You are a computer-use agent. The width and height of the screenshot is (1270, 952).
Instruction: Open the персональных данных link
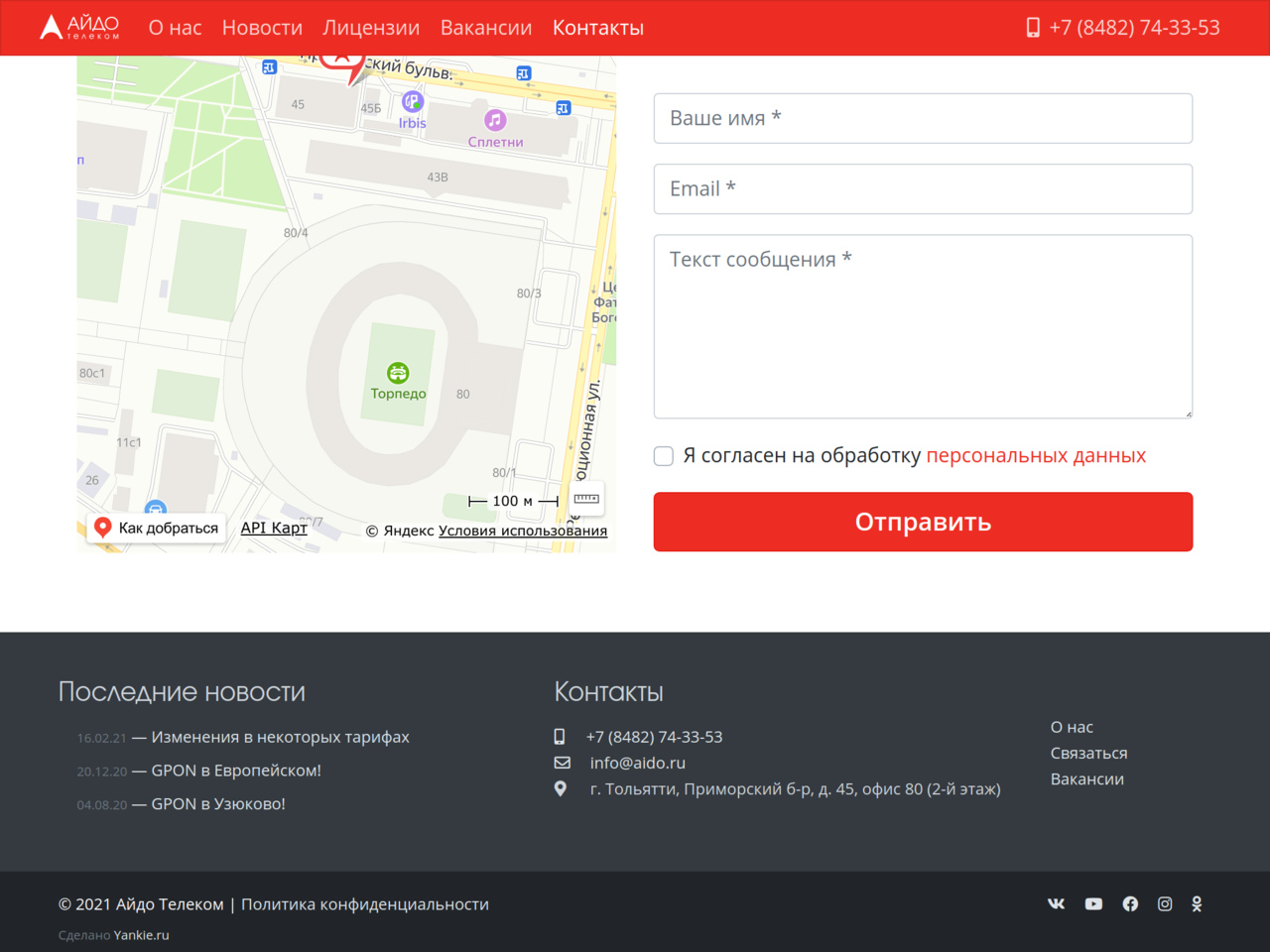1036,455
